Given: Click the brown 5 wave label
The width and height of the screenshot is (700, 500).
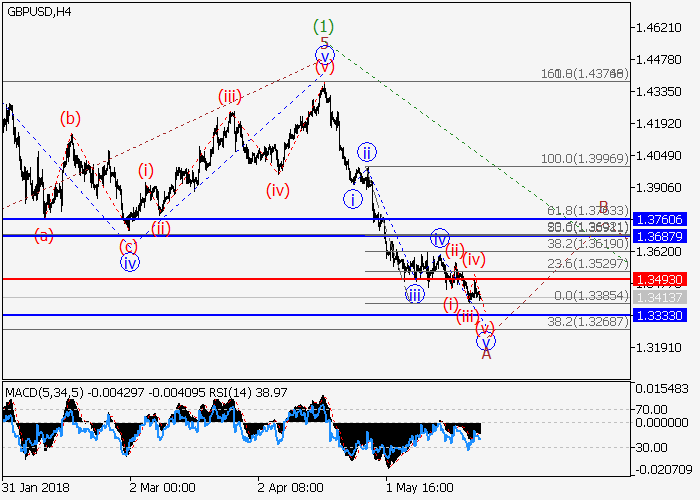Looking at the screenshot, I should pos(325,42).
